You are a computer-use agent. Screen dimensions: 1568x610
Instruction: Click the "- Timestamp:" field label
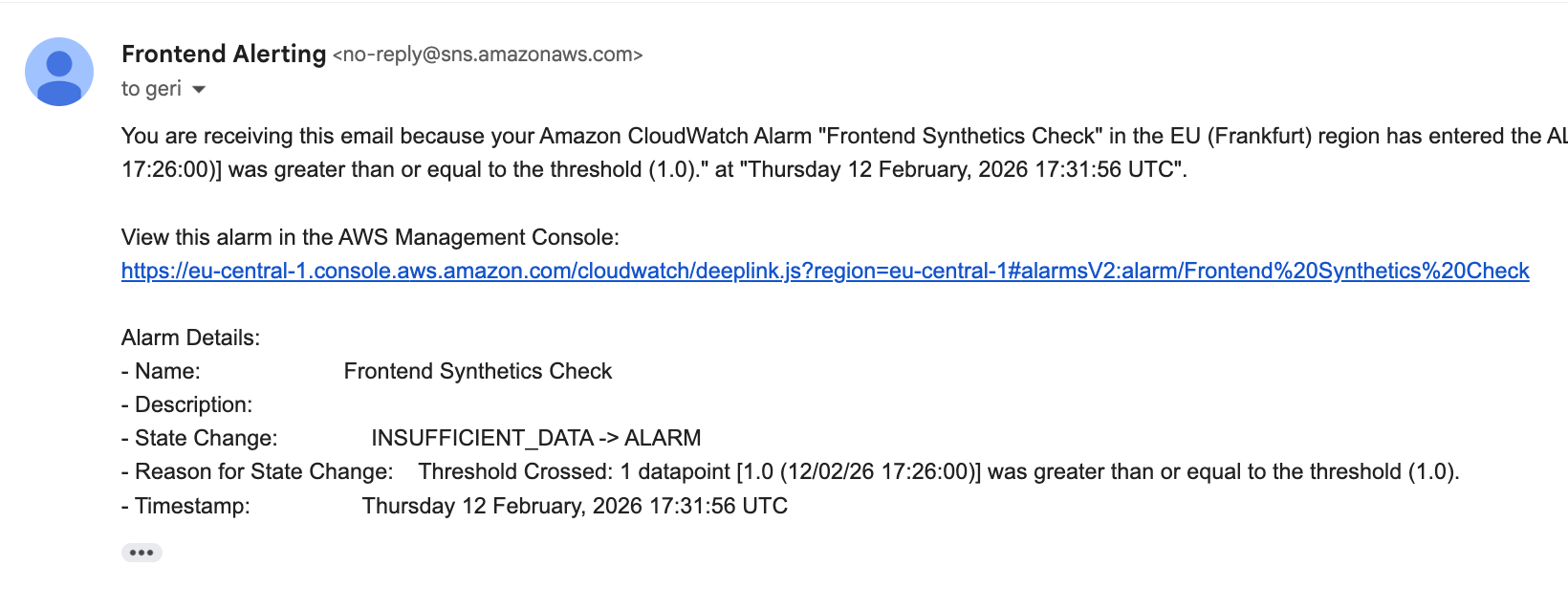pyautogui.click(x=185, y=507)
